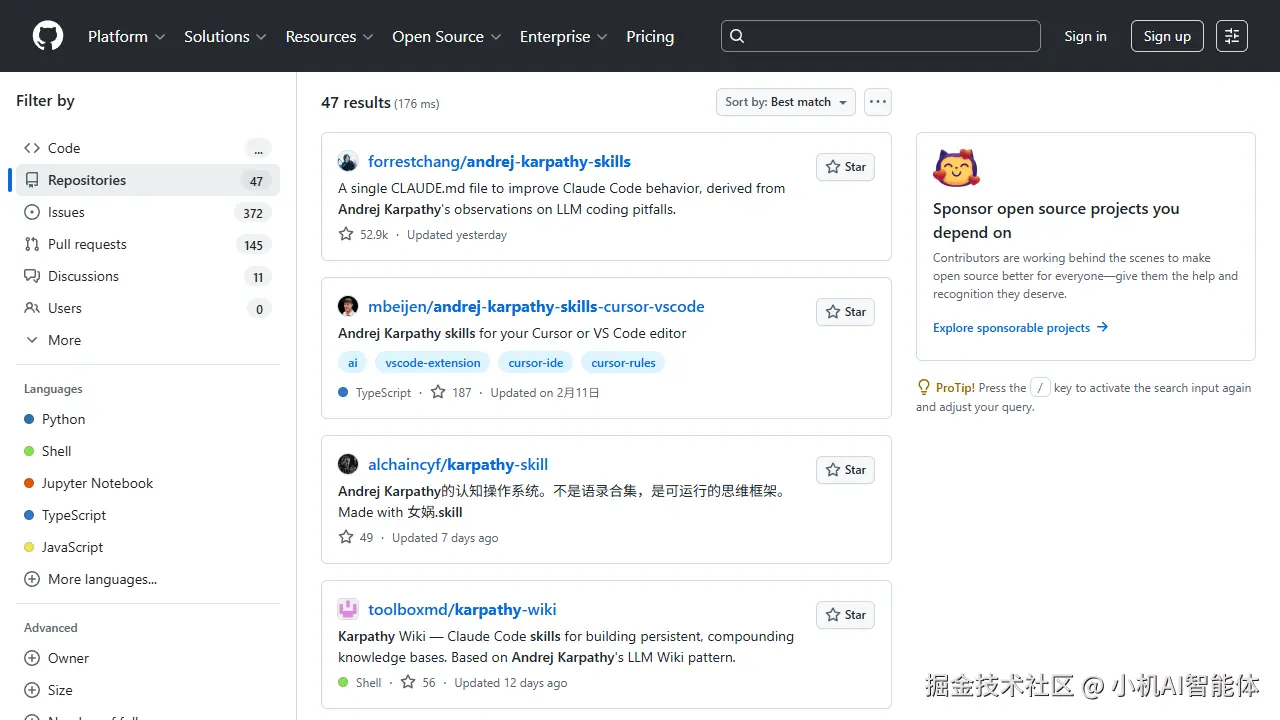Click the GitHub logo icon
Screen dimensions: 1280x720
click(x=48, y=36)
